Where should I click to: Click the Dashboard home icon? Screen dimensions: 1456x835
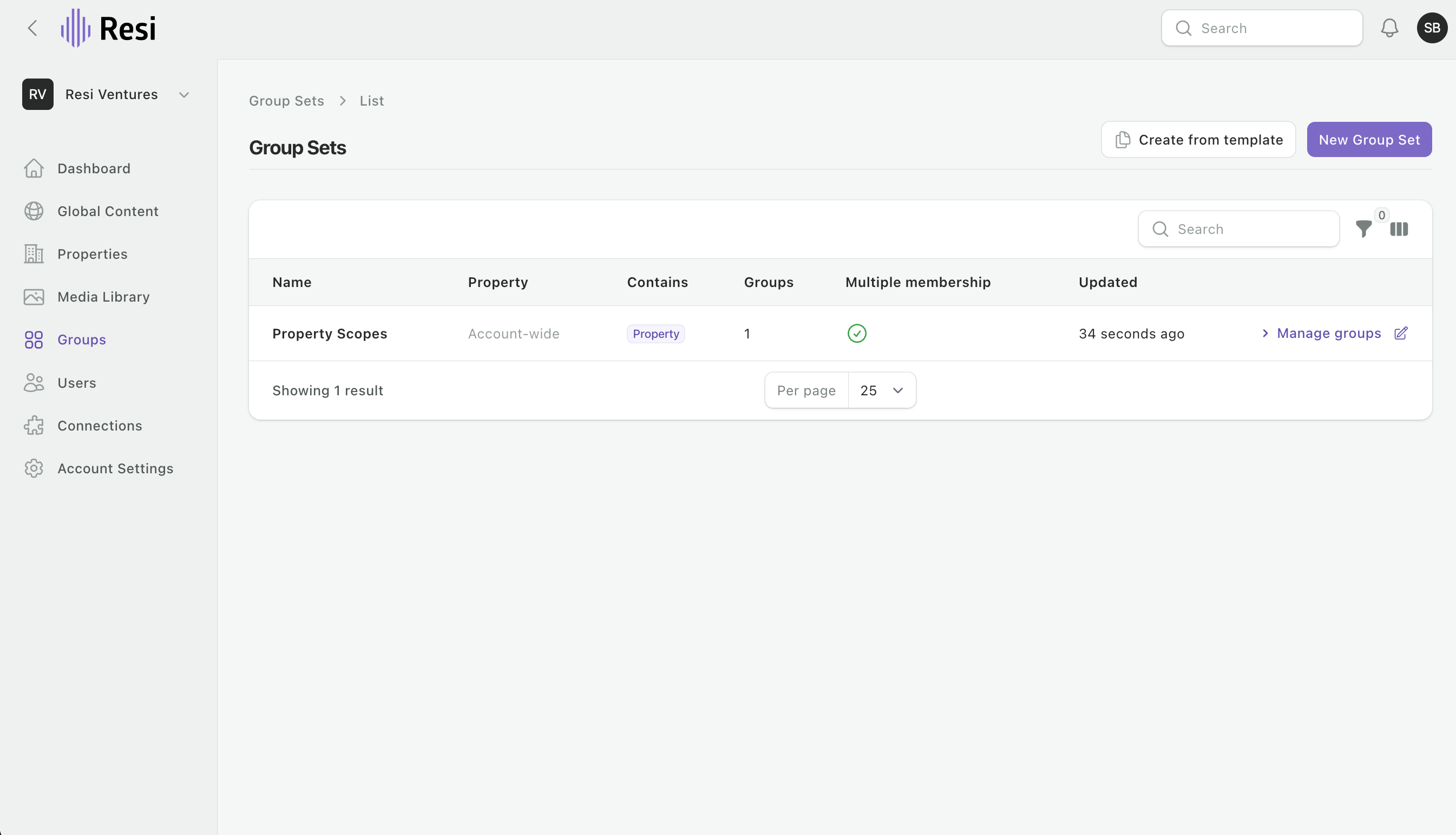[x=34, y=168]
